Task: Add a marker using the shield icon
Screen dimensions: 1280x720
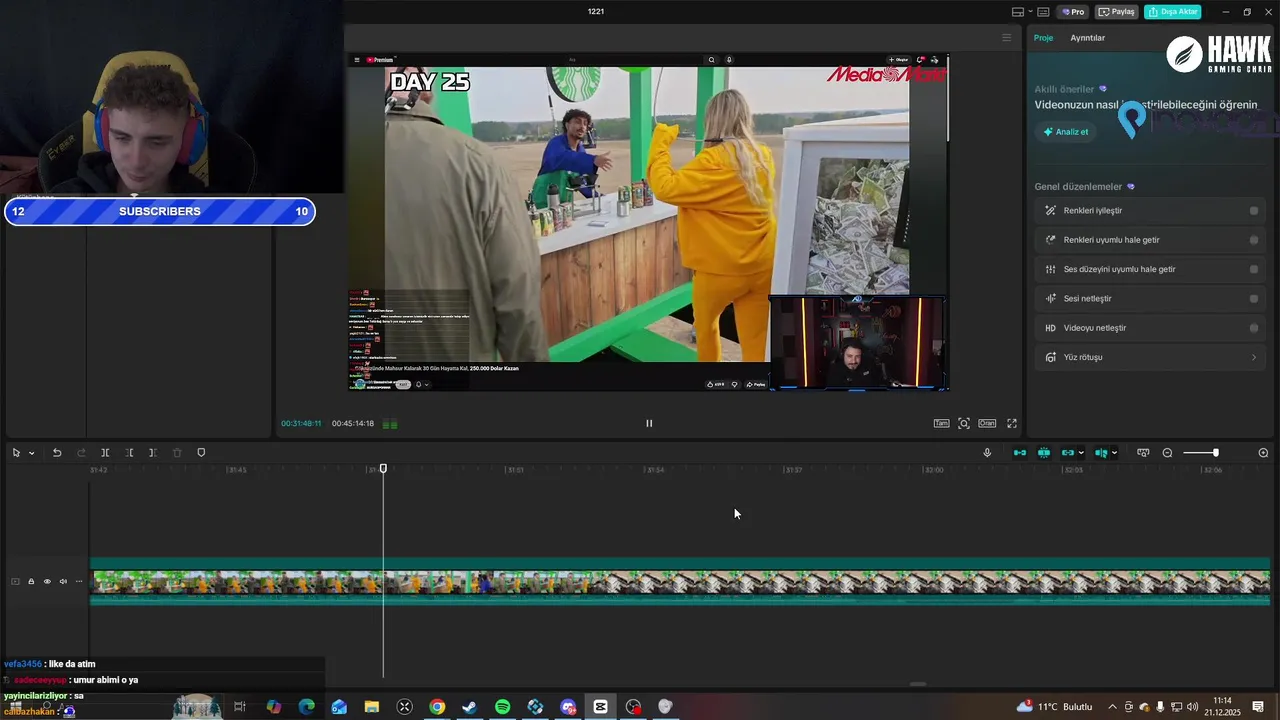Action: click(201, 453)
